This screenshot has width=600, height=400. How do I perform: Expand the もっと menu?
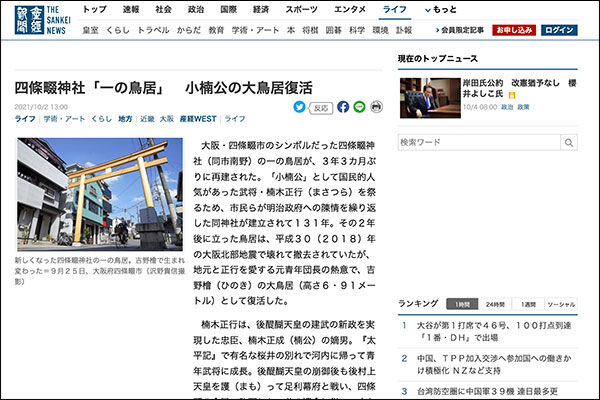point(441,10)
